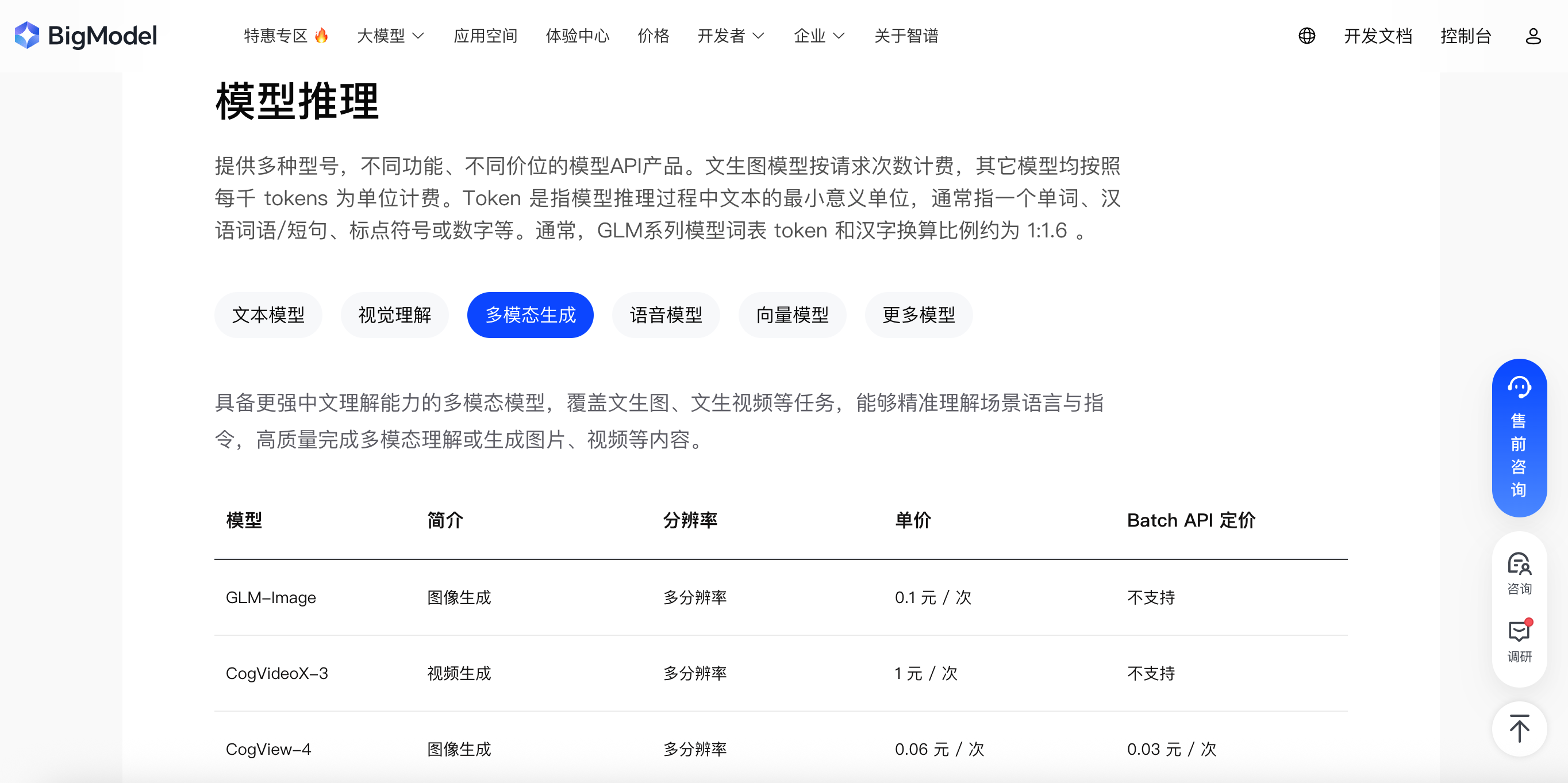Open 特惠专区 with flame icon
This screenshot has width=1568, height=783.
pyautogui.click(x=286, y=36)
